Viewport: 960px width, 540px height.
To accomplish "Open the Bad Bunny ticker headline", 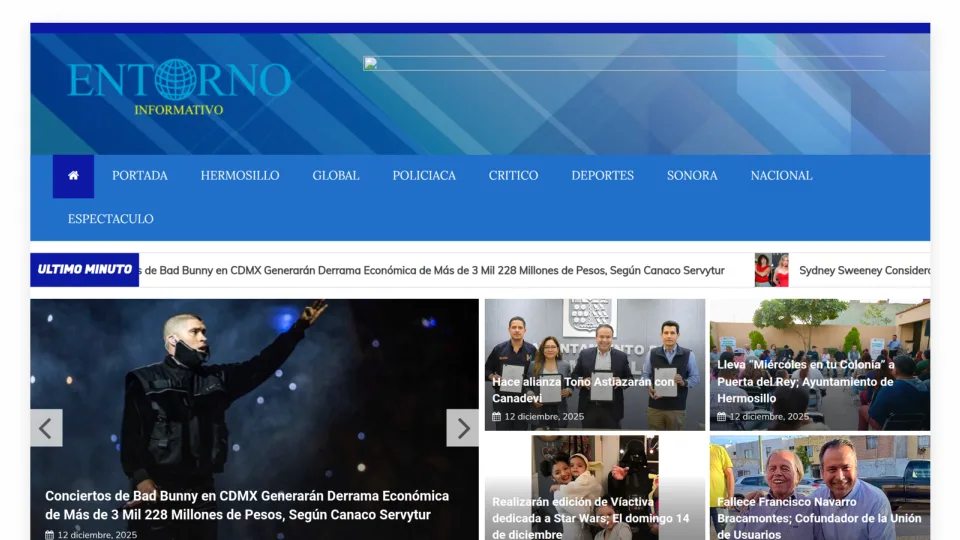I will (432, 271).
